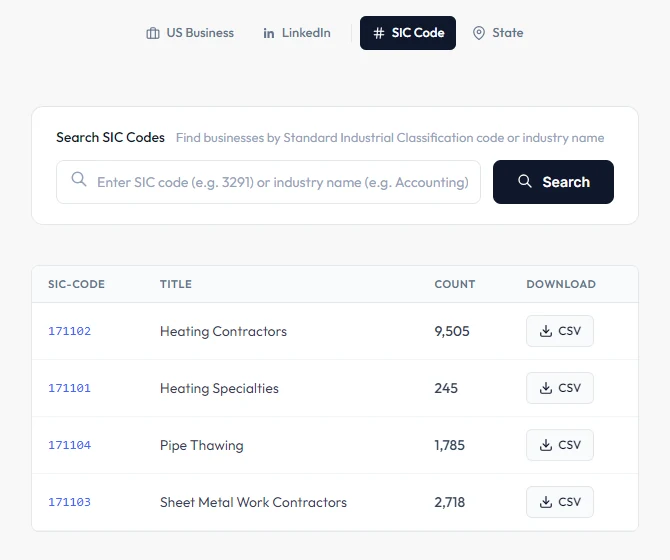The height and width of the screenshot is (560, 670).
Task: Click the dark Search button
Action: coord(553,182)
